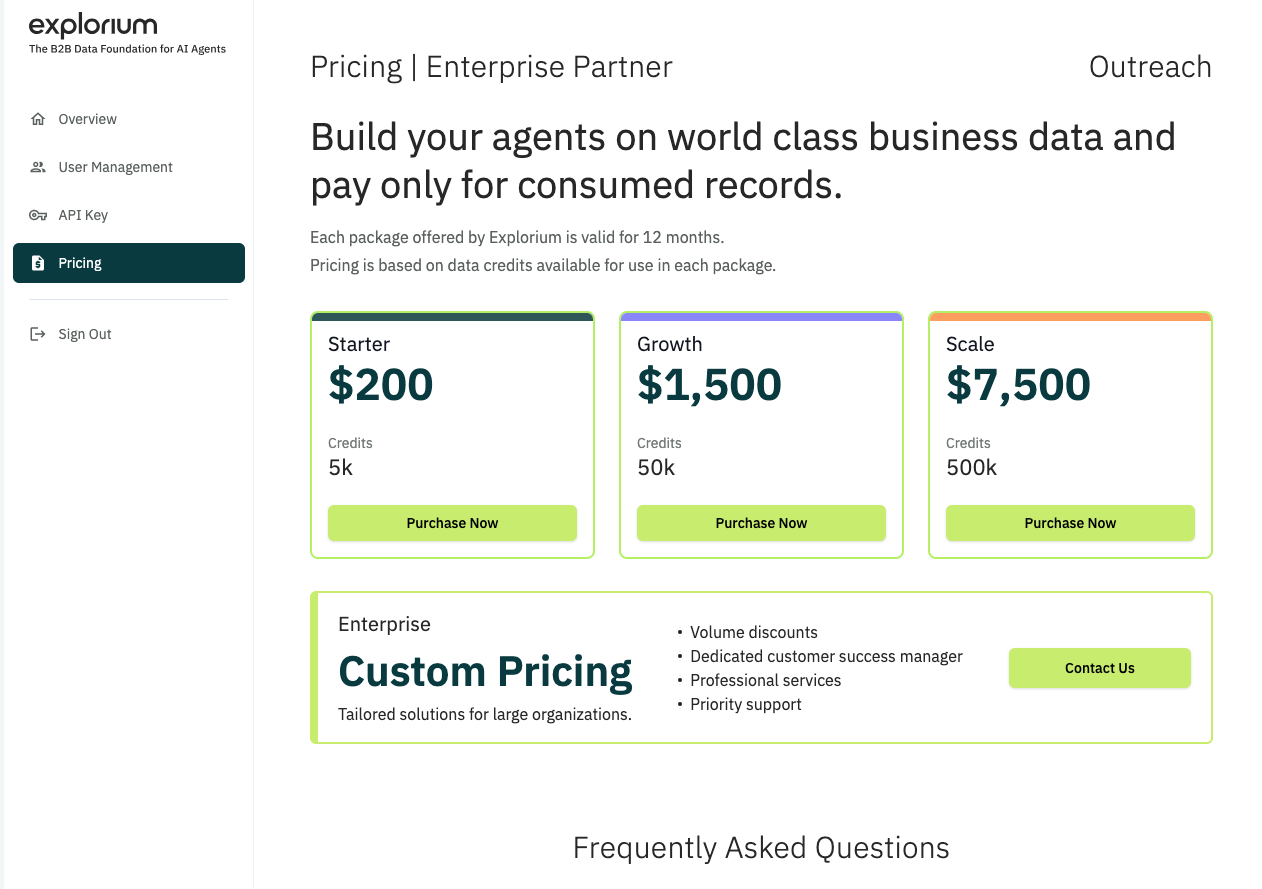Click the User Management people icon

(x=38, y=167)
